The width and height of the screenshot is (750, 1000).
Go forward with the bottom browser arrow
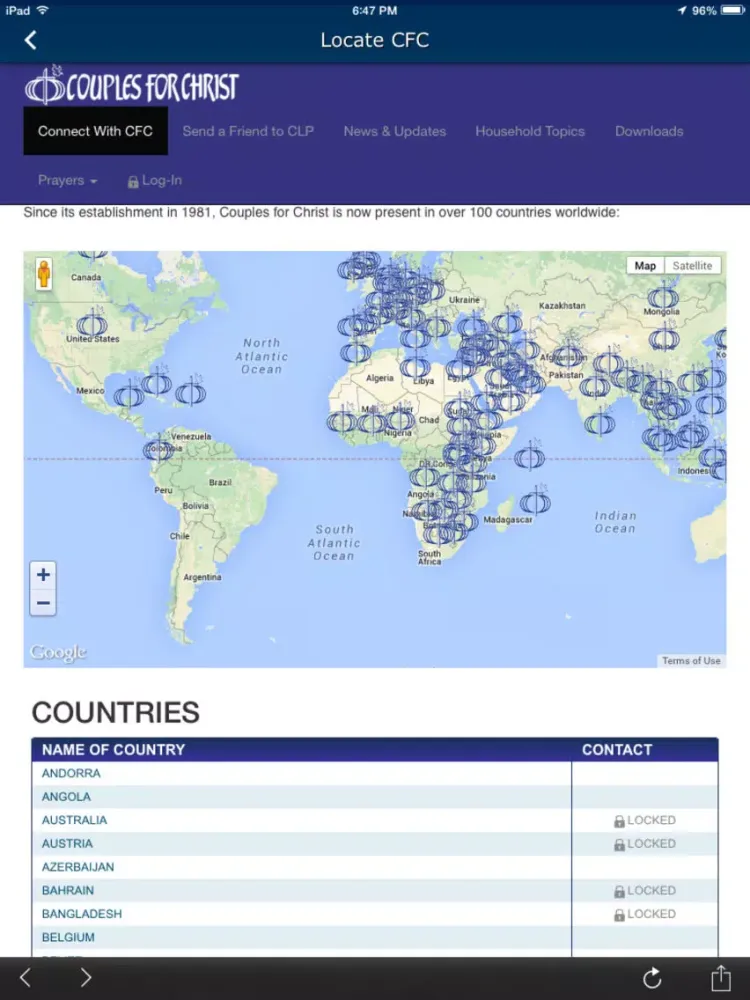tap(86, 977)
